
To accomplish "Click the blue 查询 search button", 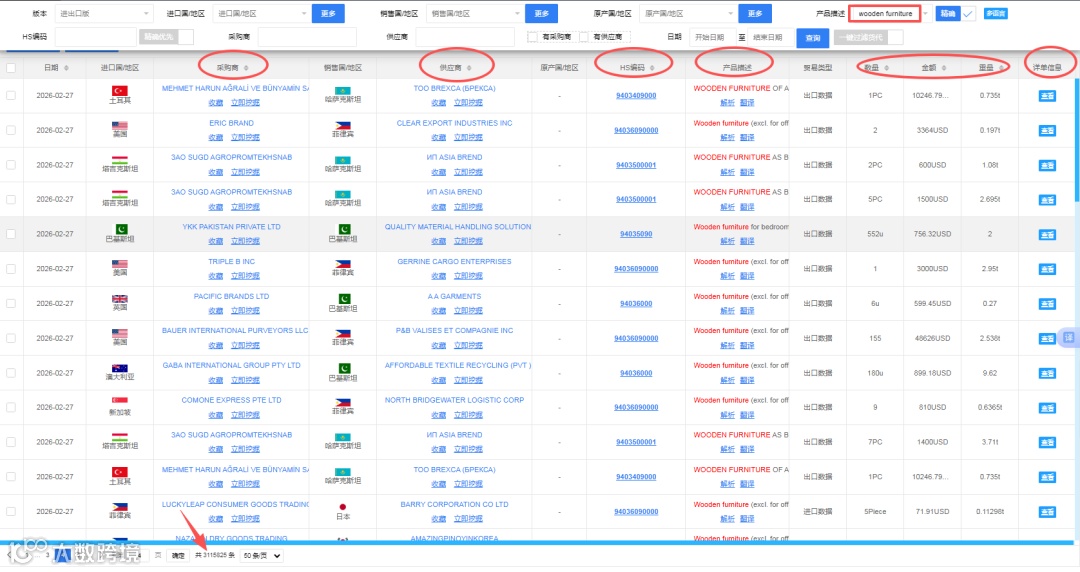I will (x=813, y=38).
